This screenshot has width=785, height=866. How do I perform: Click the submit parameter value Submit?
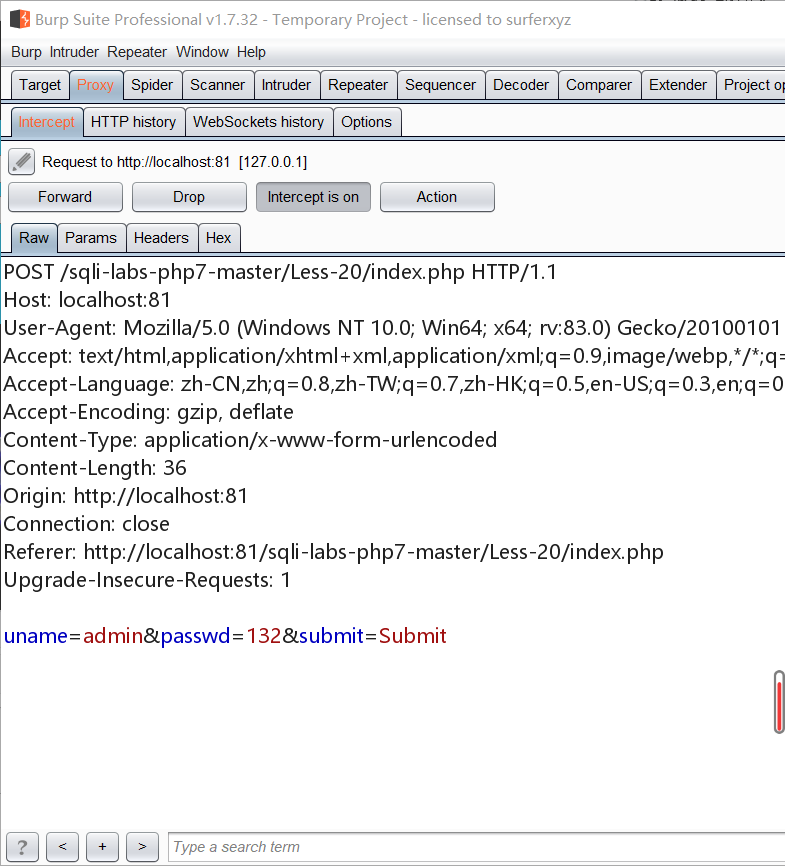click(x=413, y=636)
